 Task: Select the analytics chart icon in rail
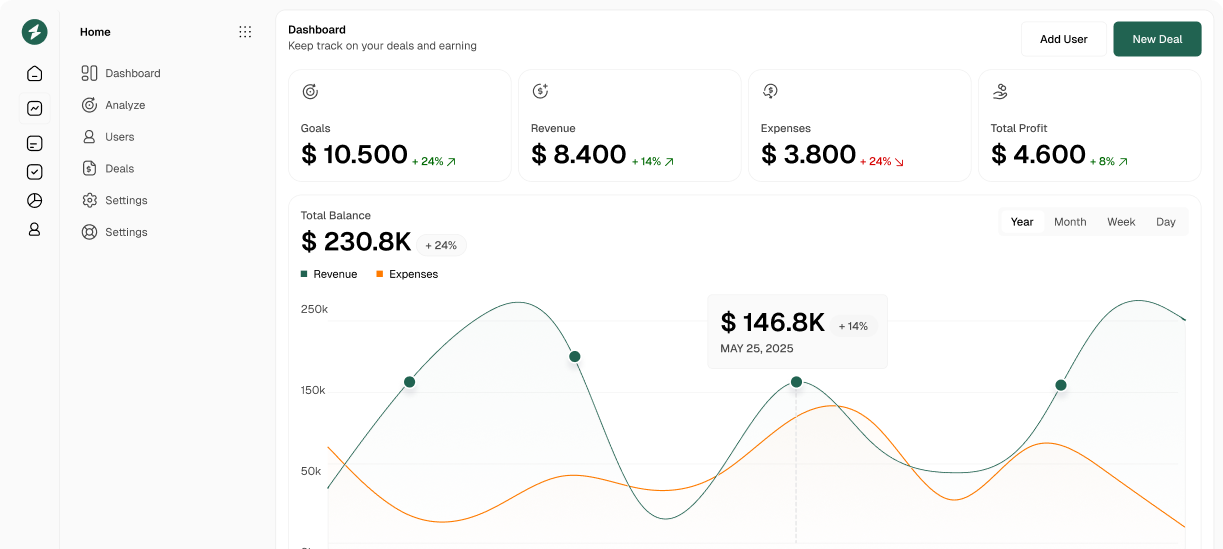(x=34, y=108)
